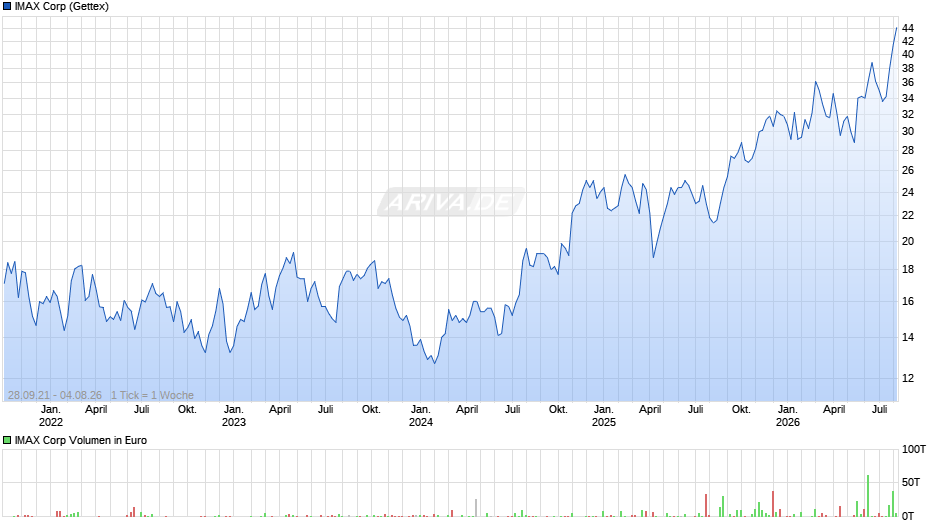Click price axis value 38

908,68
